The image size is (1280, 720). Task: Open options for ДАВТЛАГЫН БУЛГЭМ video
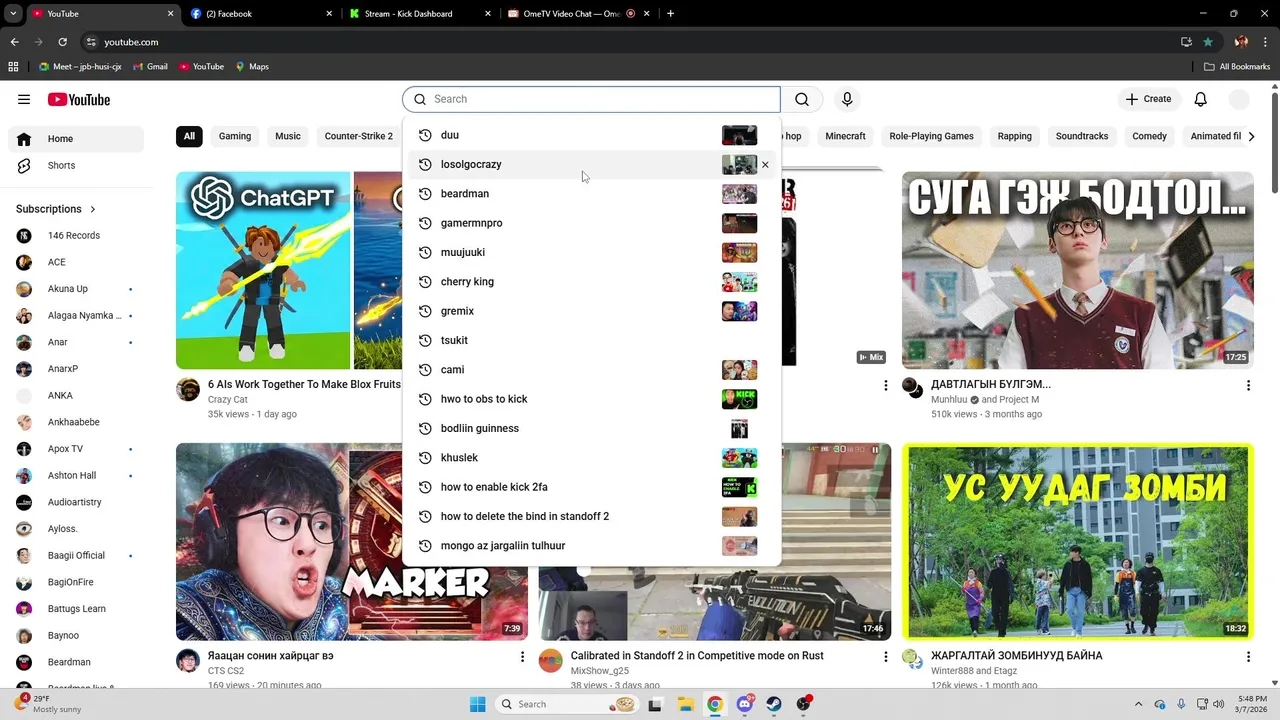pos(1248,385)
